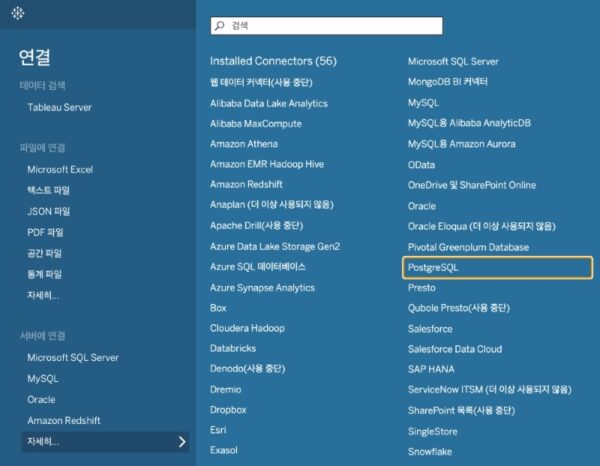Select Dropbox connector

click(x=228, y=410)
